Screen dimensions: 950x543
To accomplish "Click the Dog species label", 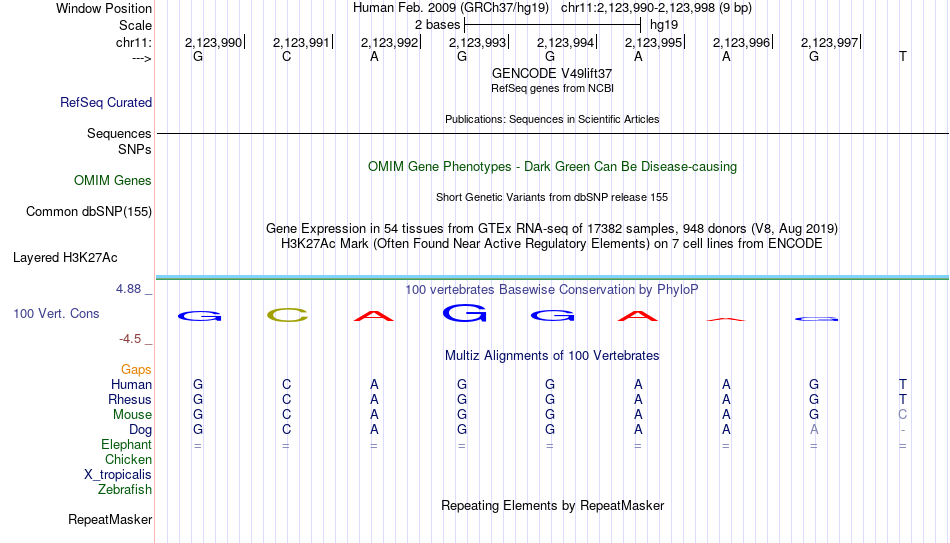I will coord(141,430).
